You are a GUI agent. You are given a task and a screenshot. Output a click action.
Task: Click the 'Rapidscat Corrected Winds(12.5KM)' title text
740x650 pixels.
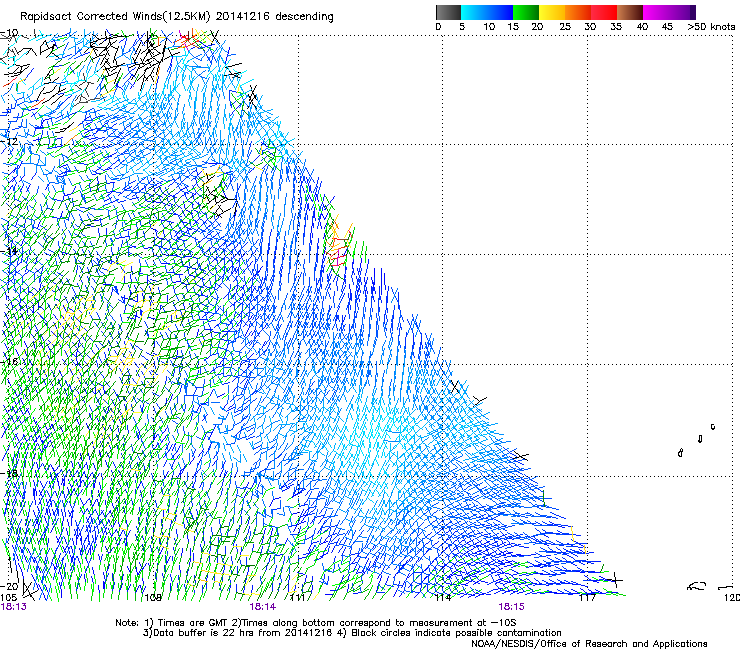pos(116,17)
